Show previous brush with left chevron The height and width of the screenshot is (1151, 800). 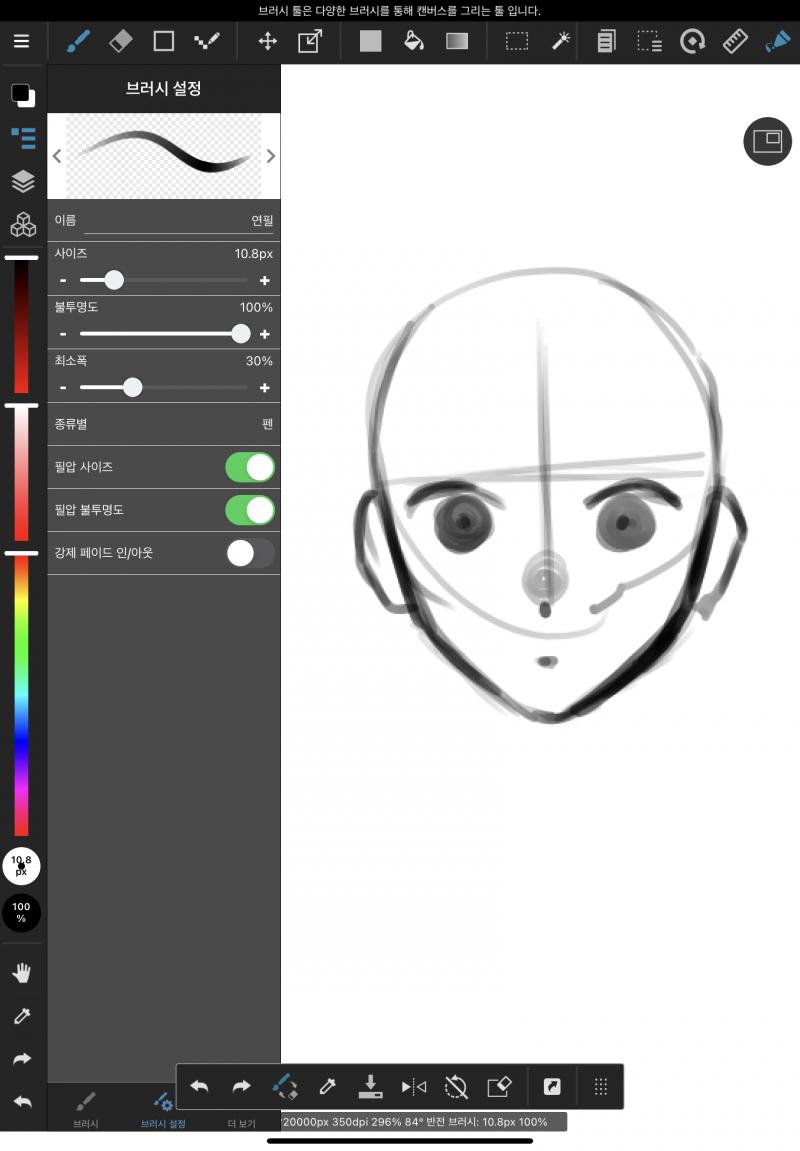pos(57,156)
